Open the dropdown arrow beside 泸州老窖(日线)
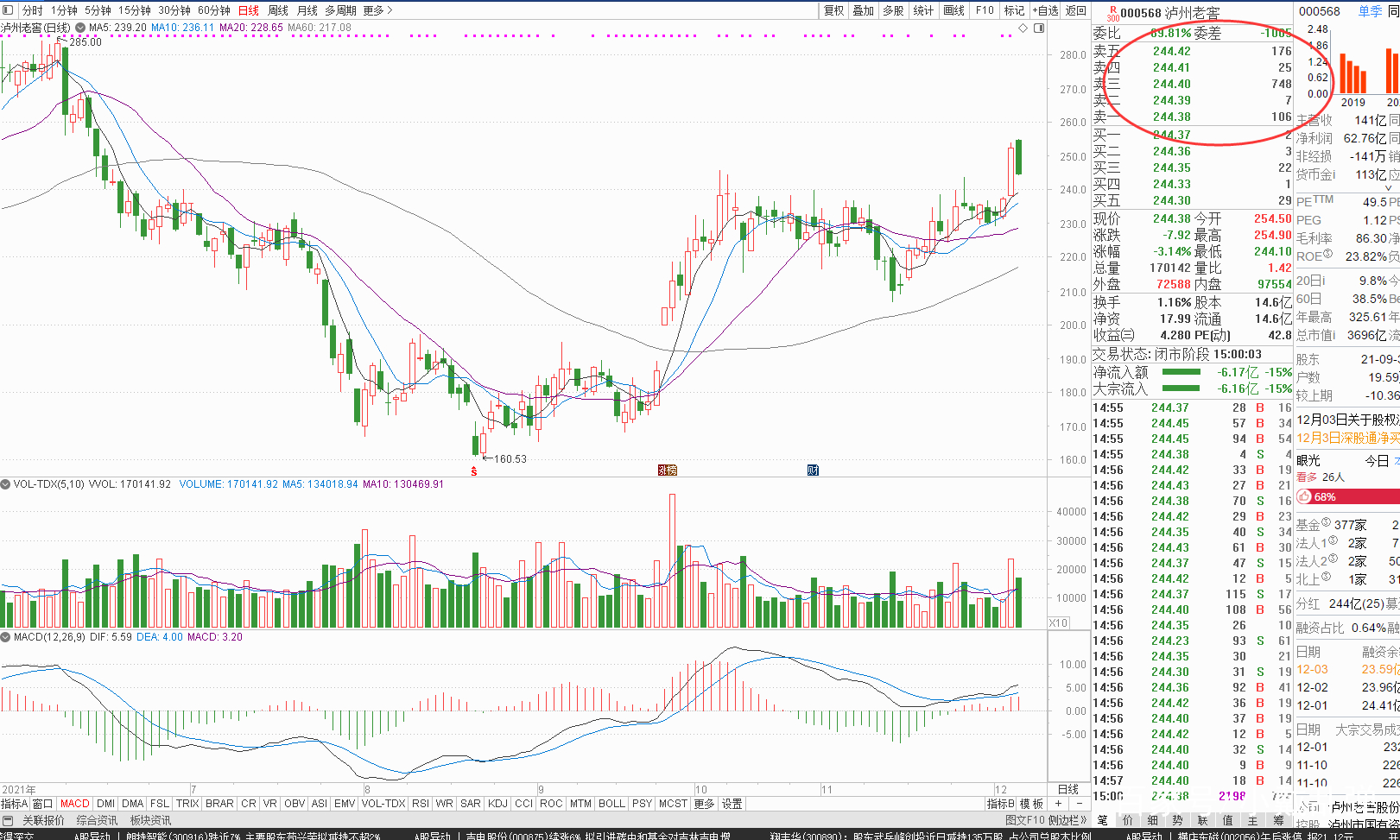Screen dimensions: 1400x840 pyautogui.click(x=80, y=28)
